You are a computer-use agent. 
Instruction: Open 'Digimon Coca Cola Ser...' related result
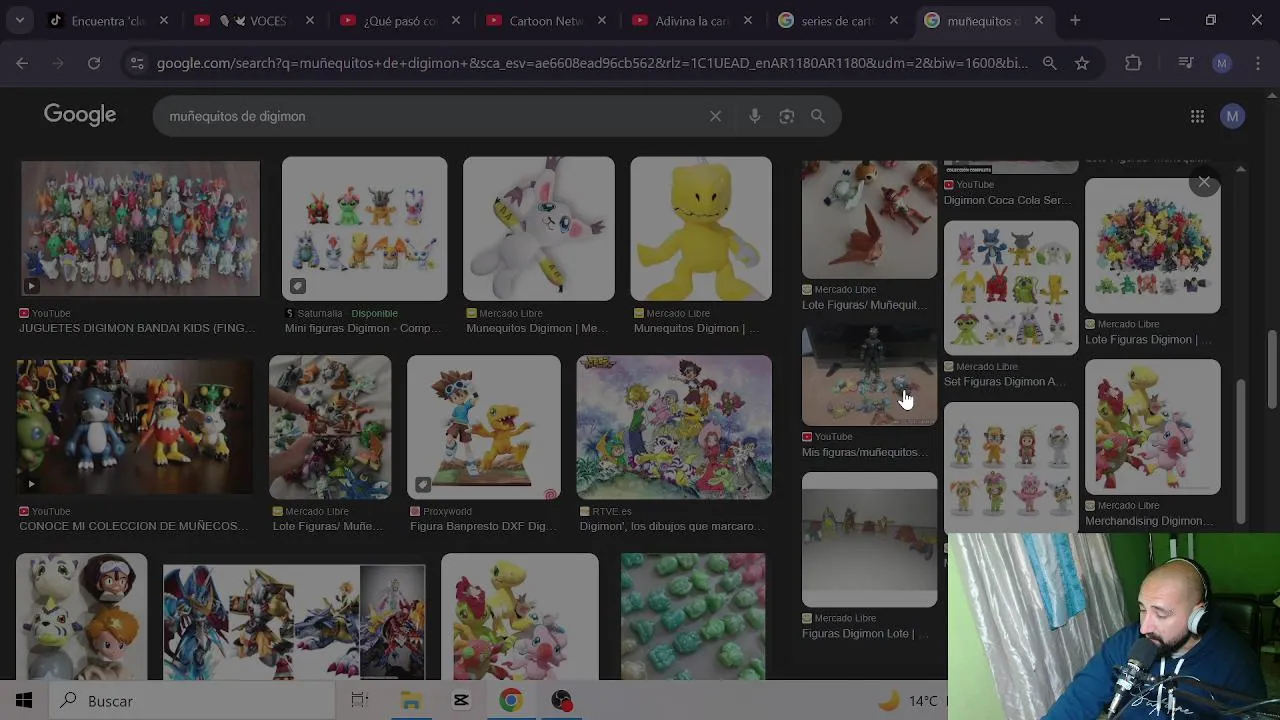point(1007,200)
